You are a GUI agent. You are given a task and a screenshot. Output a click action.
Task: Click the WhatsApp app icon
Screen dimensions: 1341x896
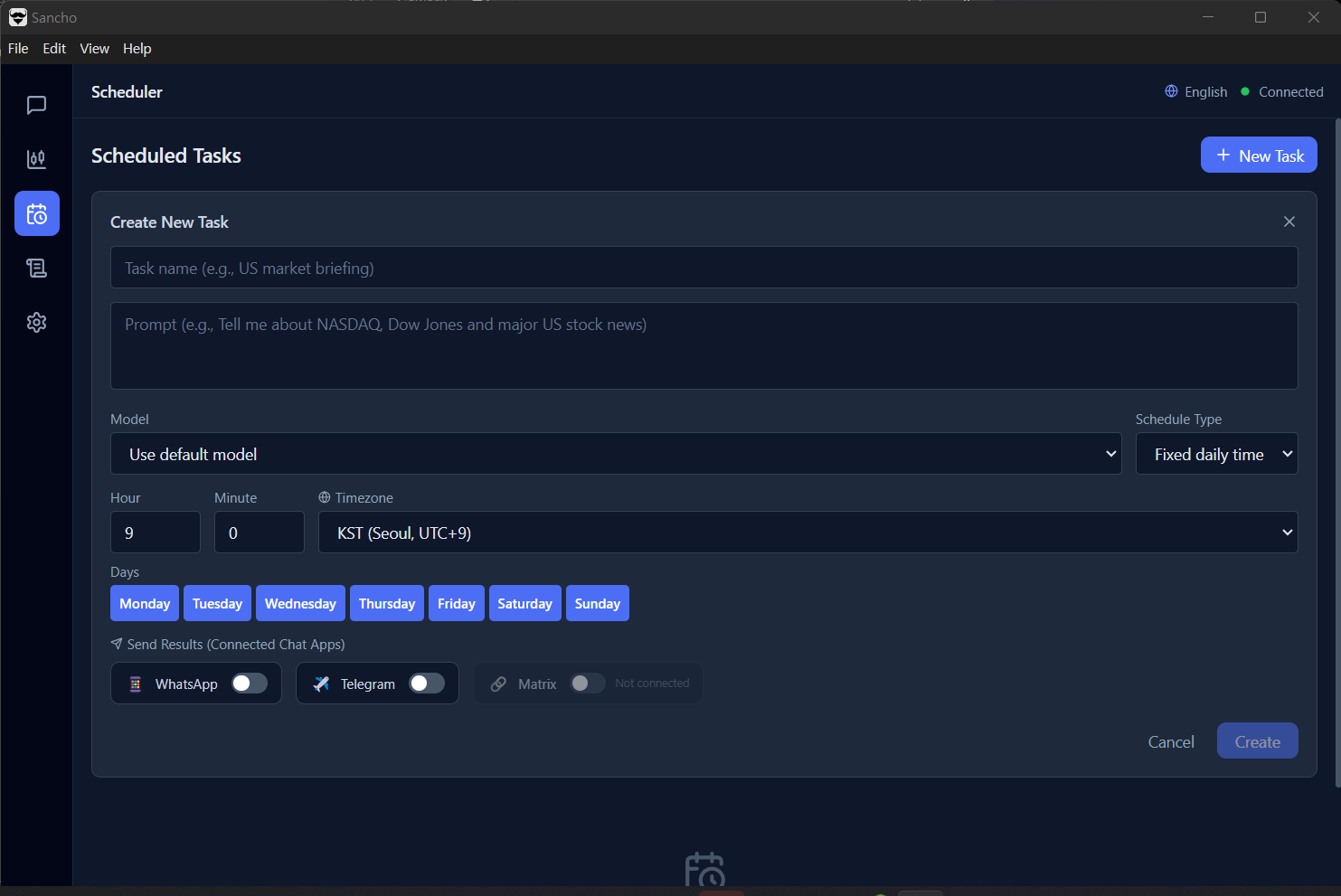pyautogui.click(x=136, y=684)
